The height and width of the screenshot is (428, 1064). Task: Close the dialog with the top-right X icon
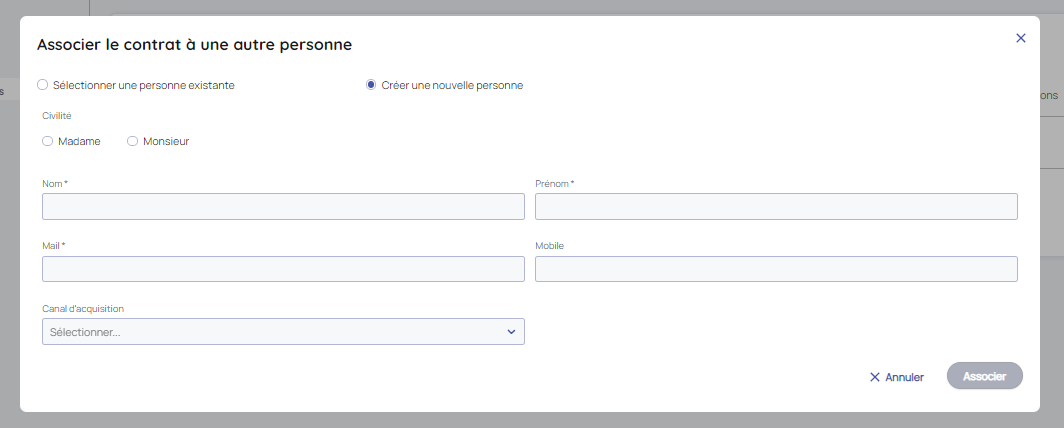point(1021,38)
